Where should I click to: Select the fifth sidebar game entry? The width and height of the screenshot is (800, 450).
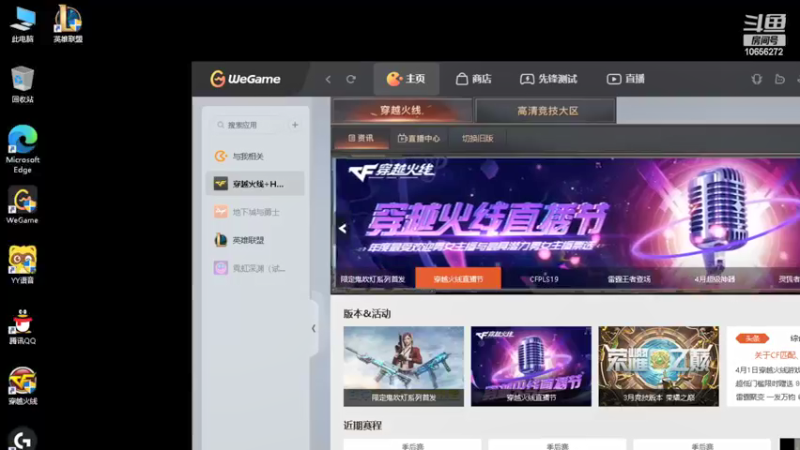[255, 268]
